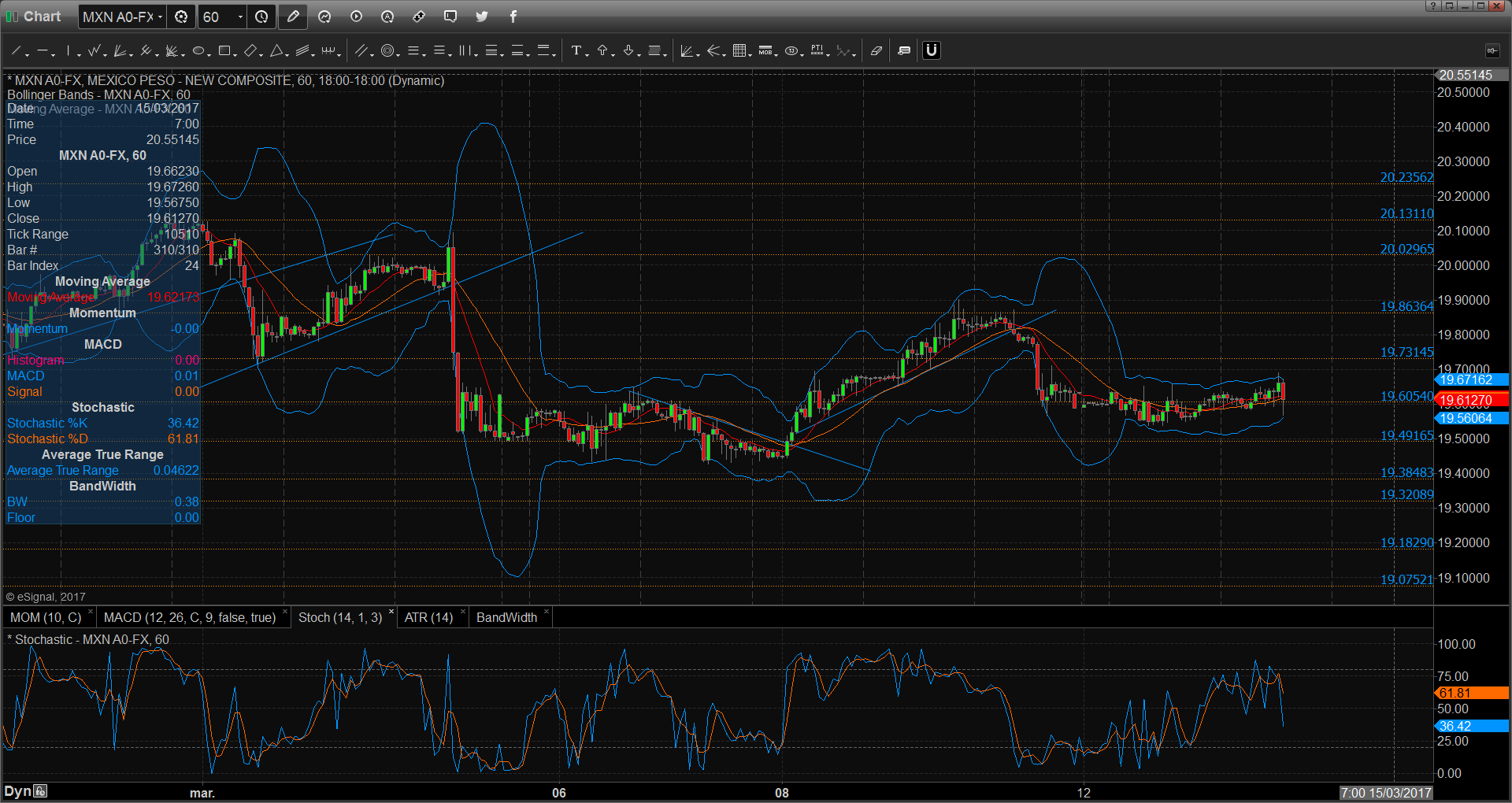1512x803 pixels.
Task: Toggle the drawing toolbar pencil button
Action: 293,17
